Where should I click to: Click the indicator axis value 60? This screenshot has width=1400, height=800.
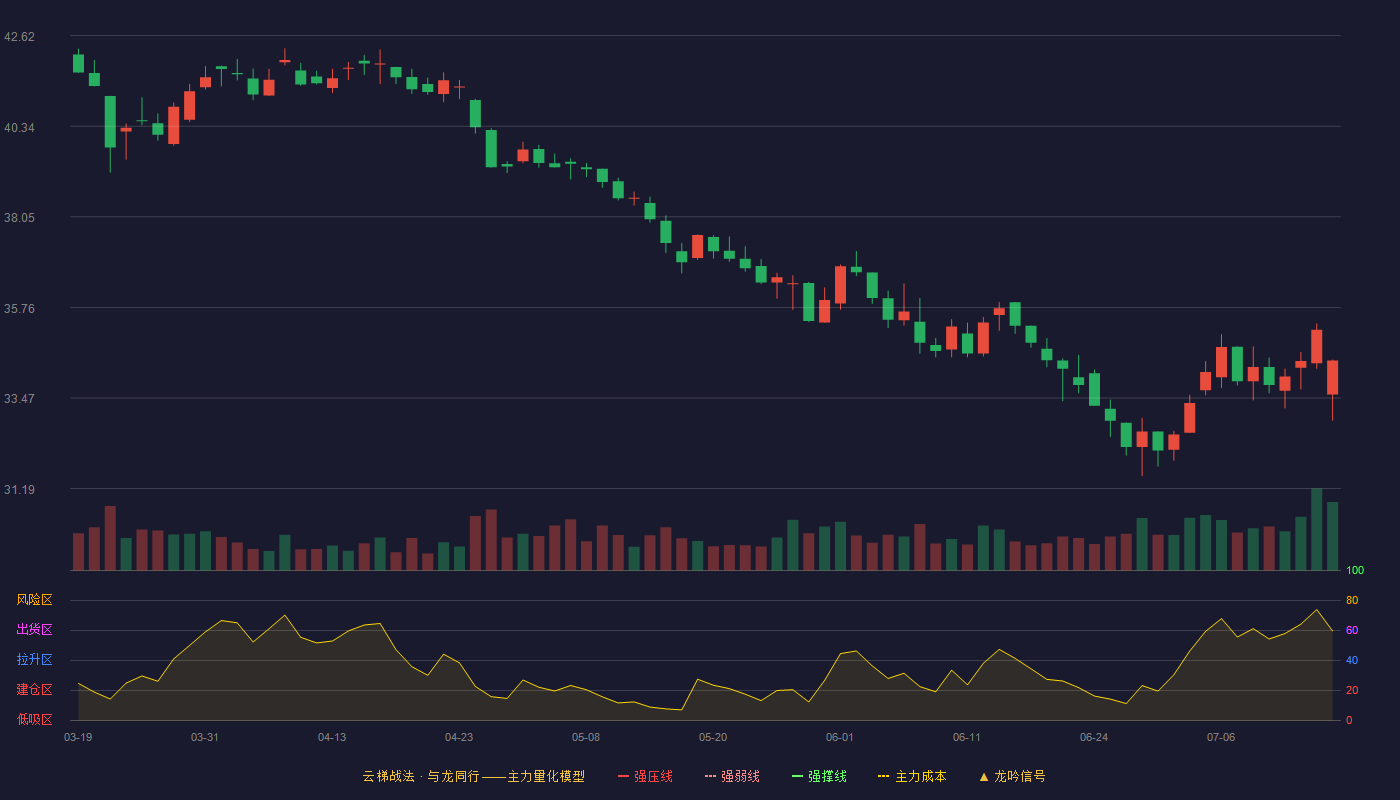click(1352, 630)
